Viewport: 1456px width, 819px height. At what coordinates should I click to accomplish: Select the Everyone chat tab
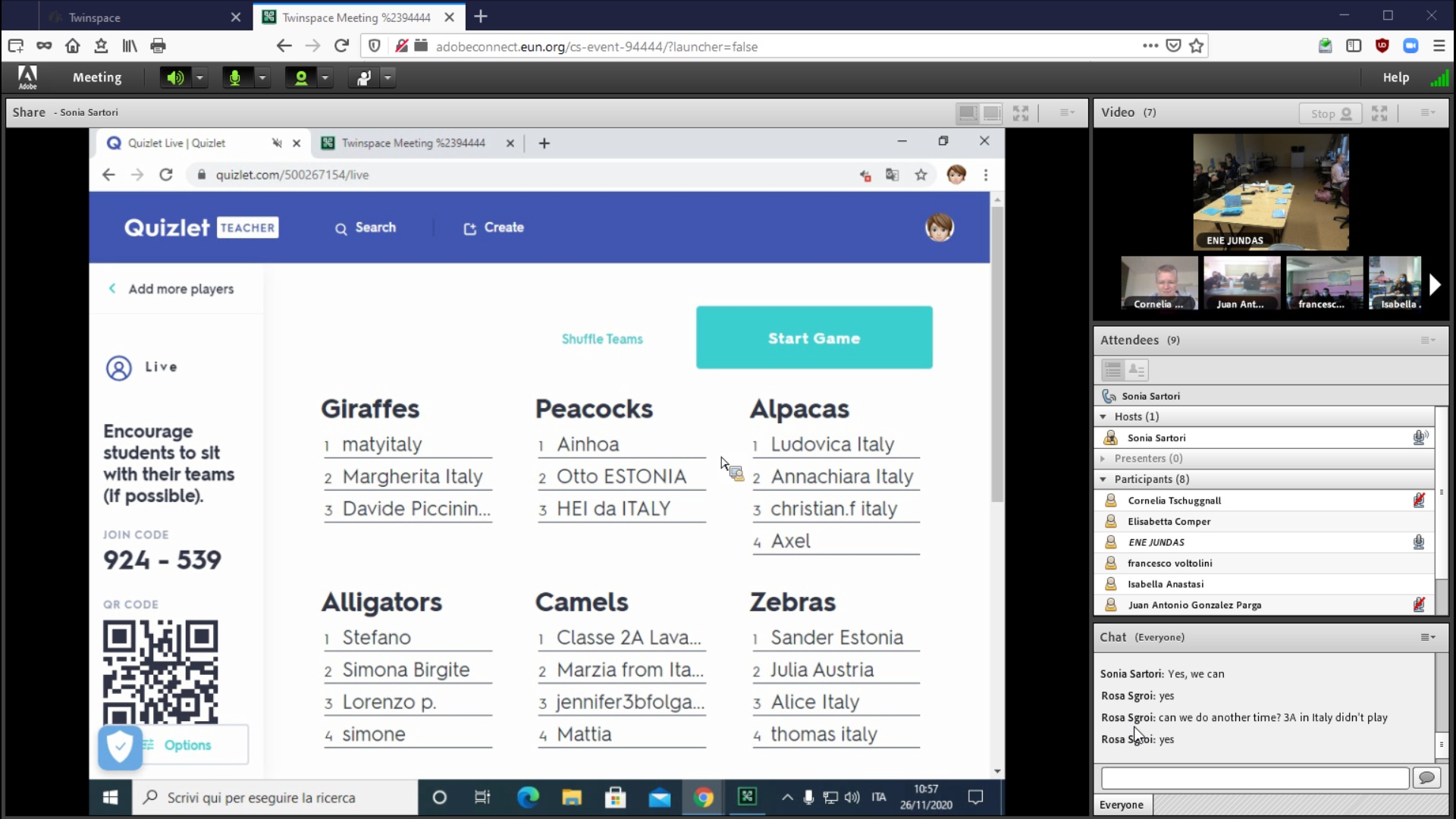coord(1122,805)
